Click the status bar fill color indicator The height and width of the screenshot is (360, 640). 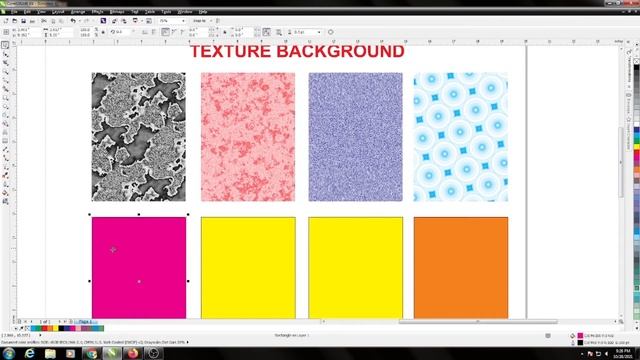580,336
